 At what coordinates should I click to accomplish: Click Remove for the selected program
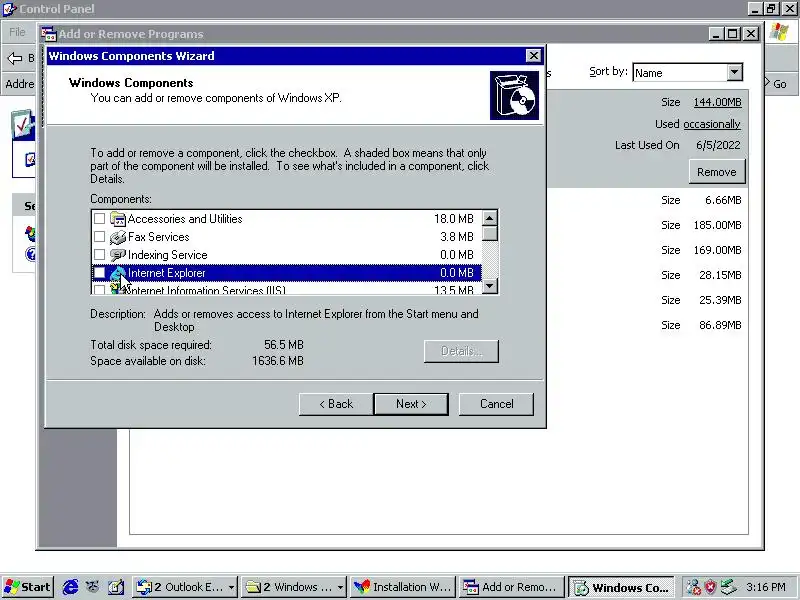click(717, 172)
